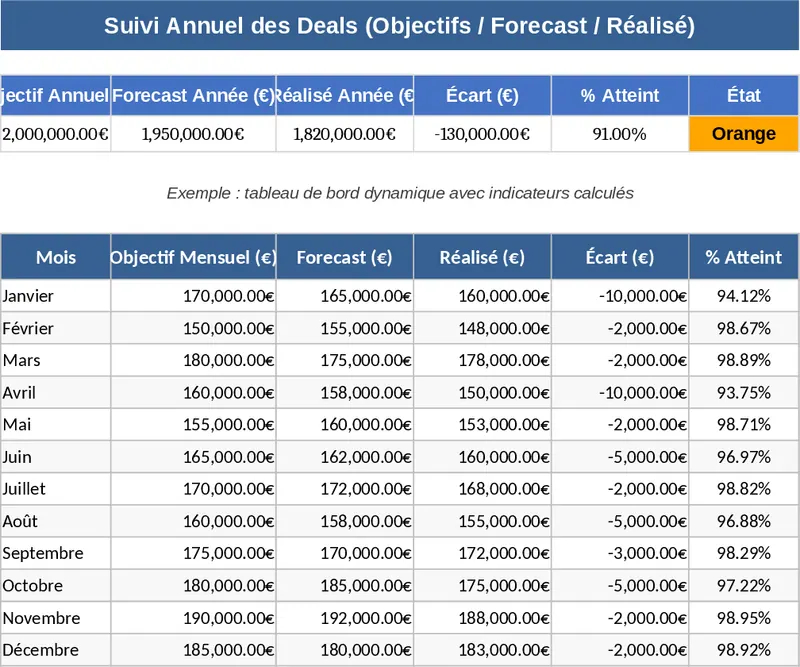
Task: Click the "Suivi Annuel des Deals" title banner
Action: (399, 26)
